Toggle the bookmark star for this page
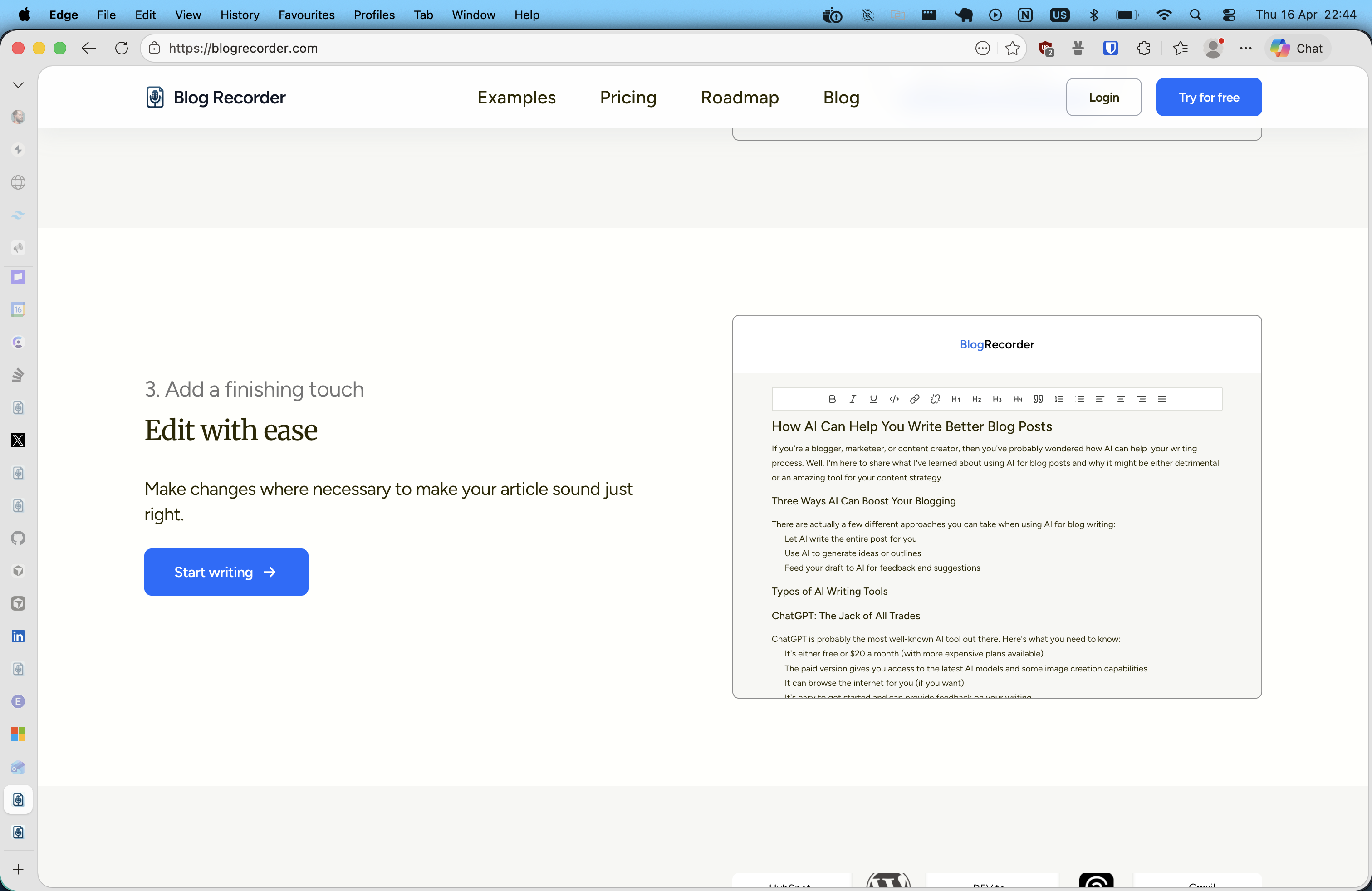Image resolution: width=1372 pixels, height=891 pixels. [x=1013, y=49]
